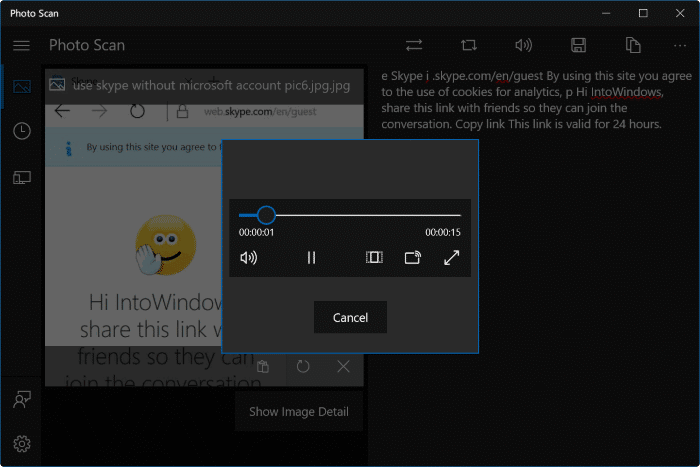
Task: Open the more options ellipsis menu
Action: 679,46
